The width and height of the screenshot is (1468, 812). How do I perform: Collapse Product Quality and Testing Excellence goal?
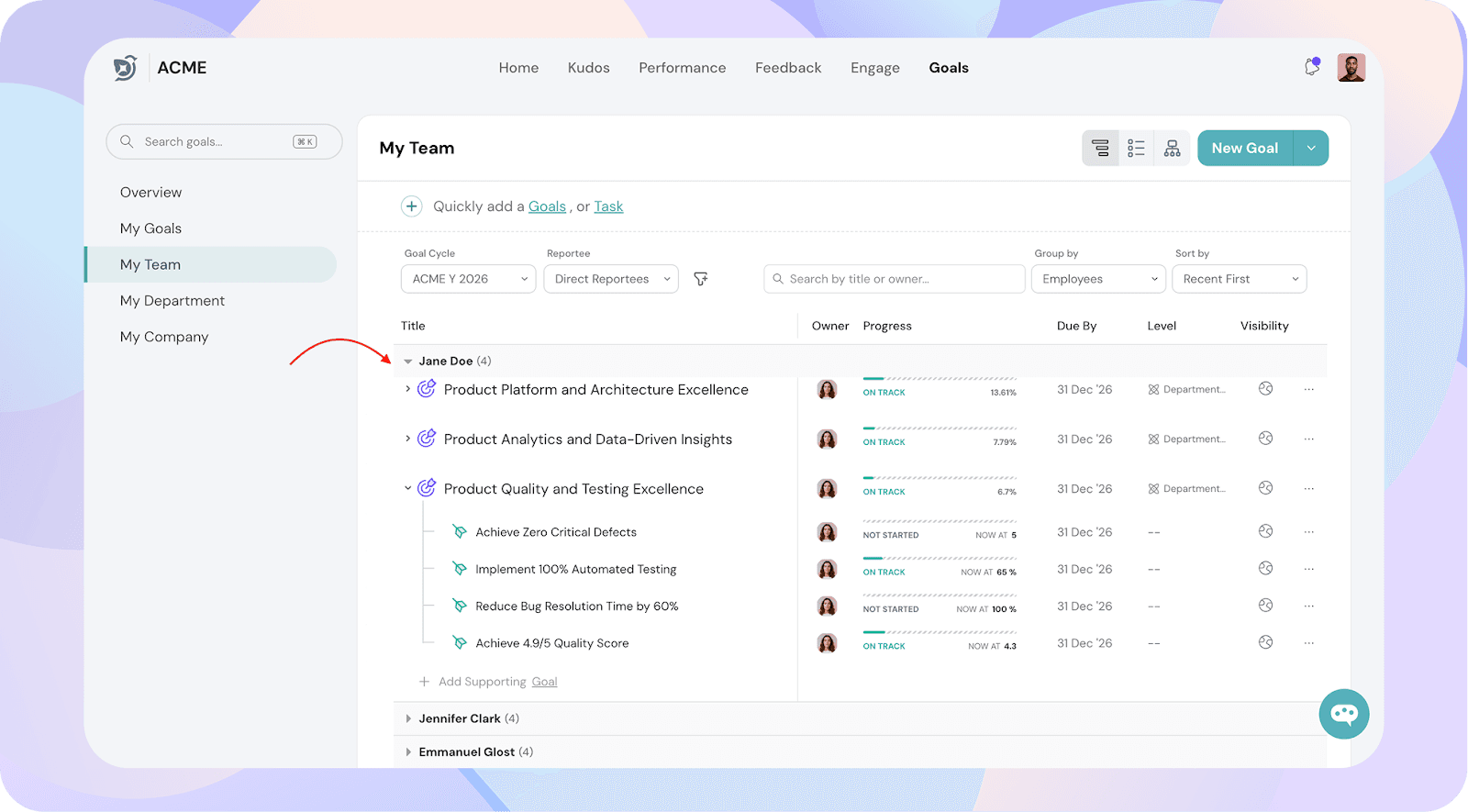pyautogui.click(x=408, y=488)
